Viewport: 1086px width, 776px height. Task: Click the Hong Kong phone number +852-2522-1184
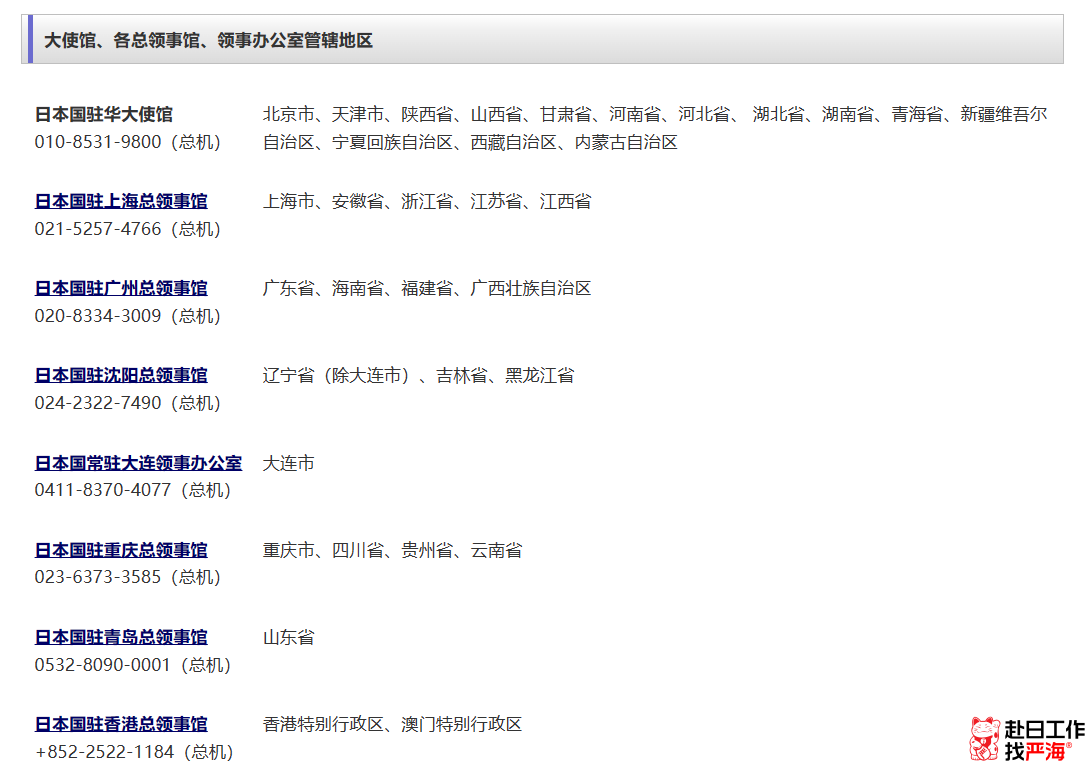(105, 752)
